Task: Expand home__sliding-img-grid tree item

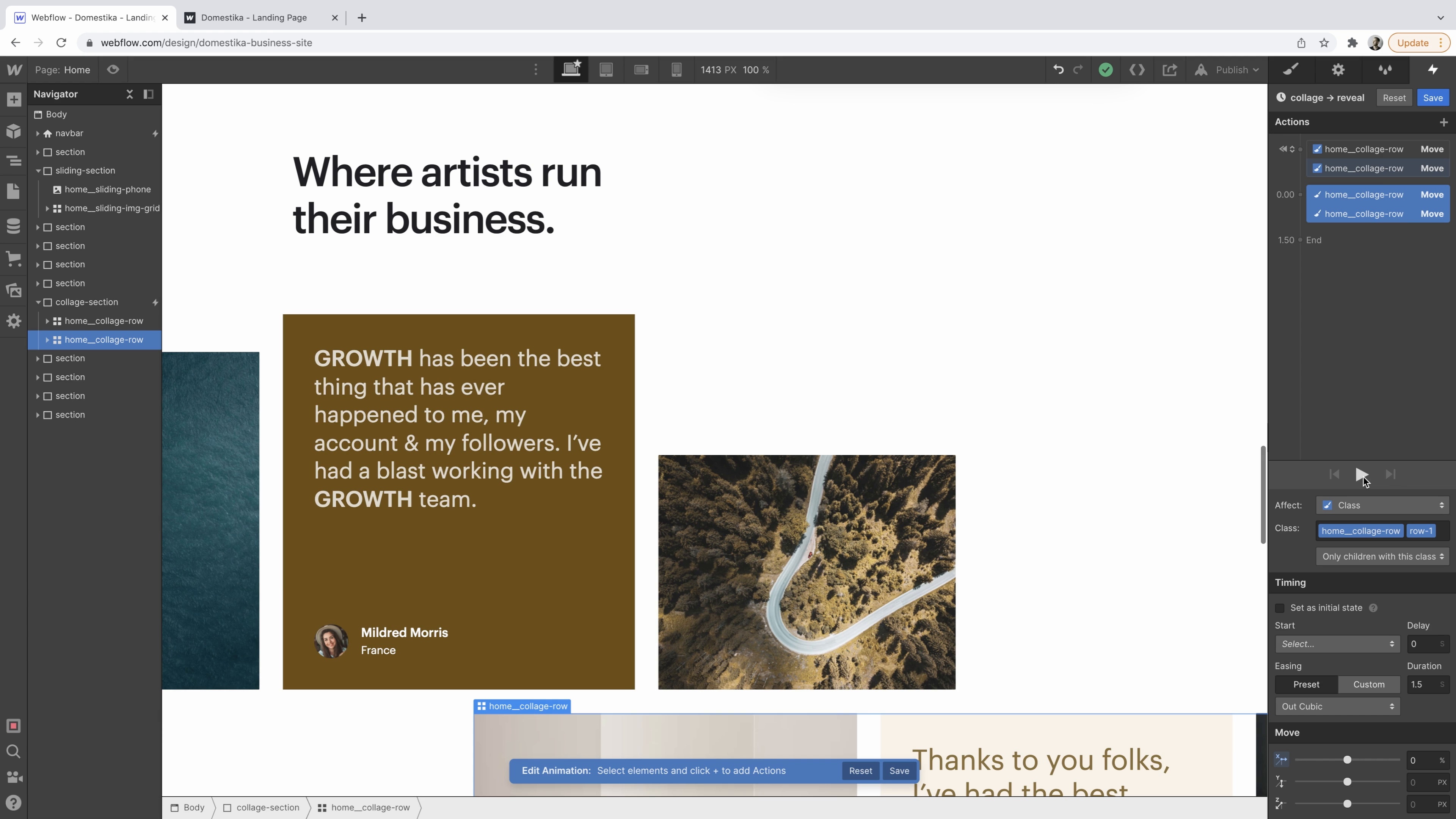Action: 47,209
